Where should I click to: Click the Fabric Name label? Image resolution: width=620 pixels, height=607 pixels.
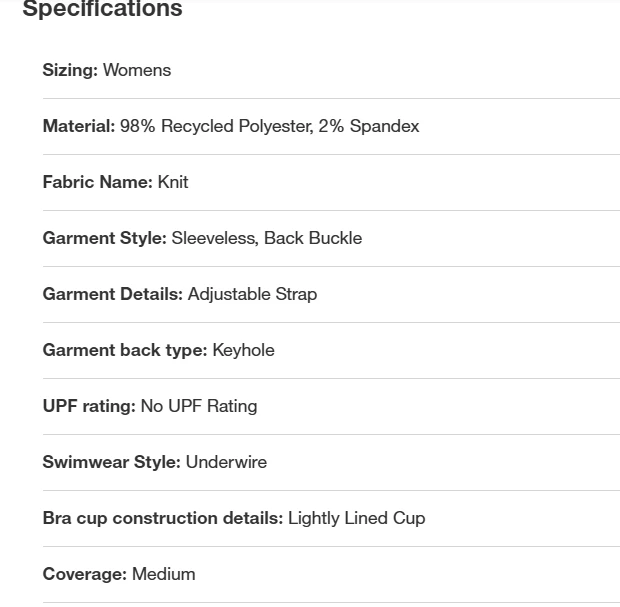(x=97, y=182)
